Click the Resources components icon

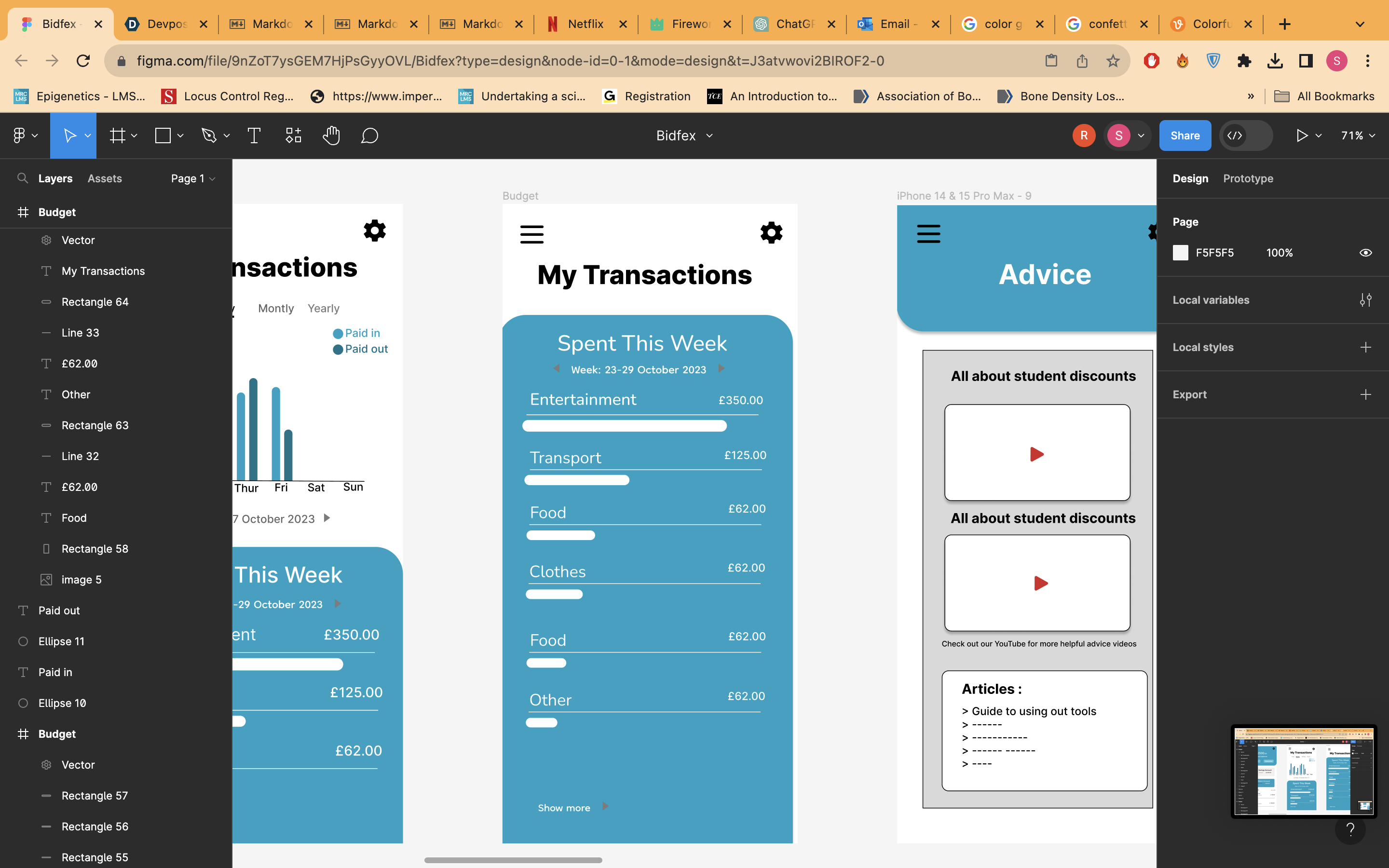tap(293, 136)
